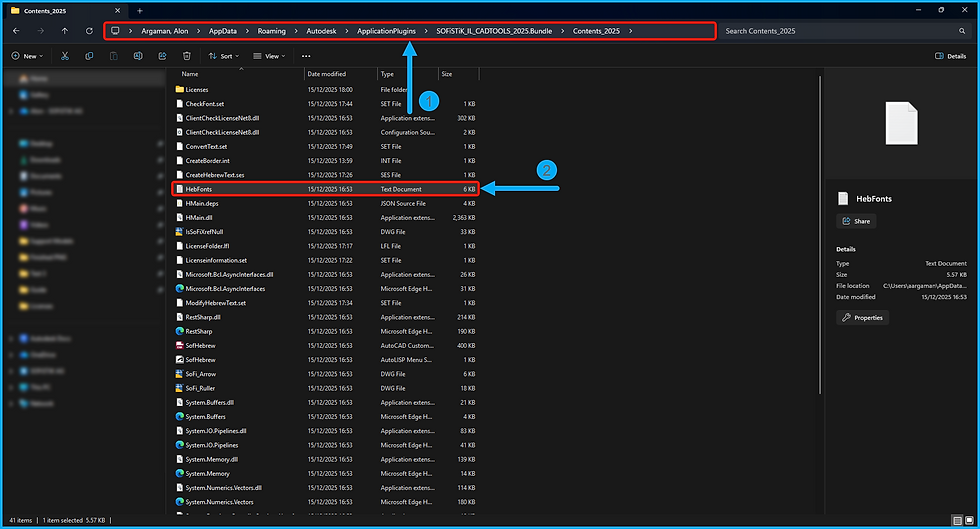This screenshot has width=980, height=529.
Task: Click the PC monitor icon in address bar
Action: [115, 31]
